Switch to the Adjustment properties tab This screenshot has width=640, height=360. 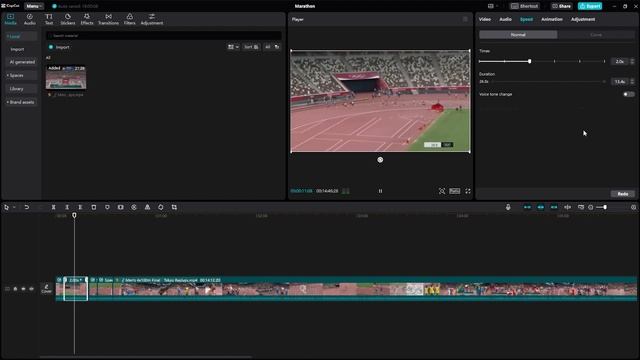583,19
